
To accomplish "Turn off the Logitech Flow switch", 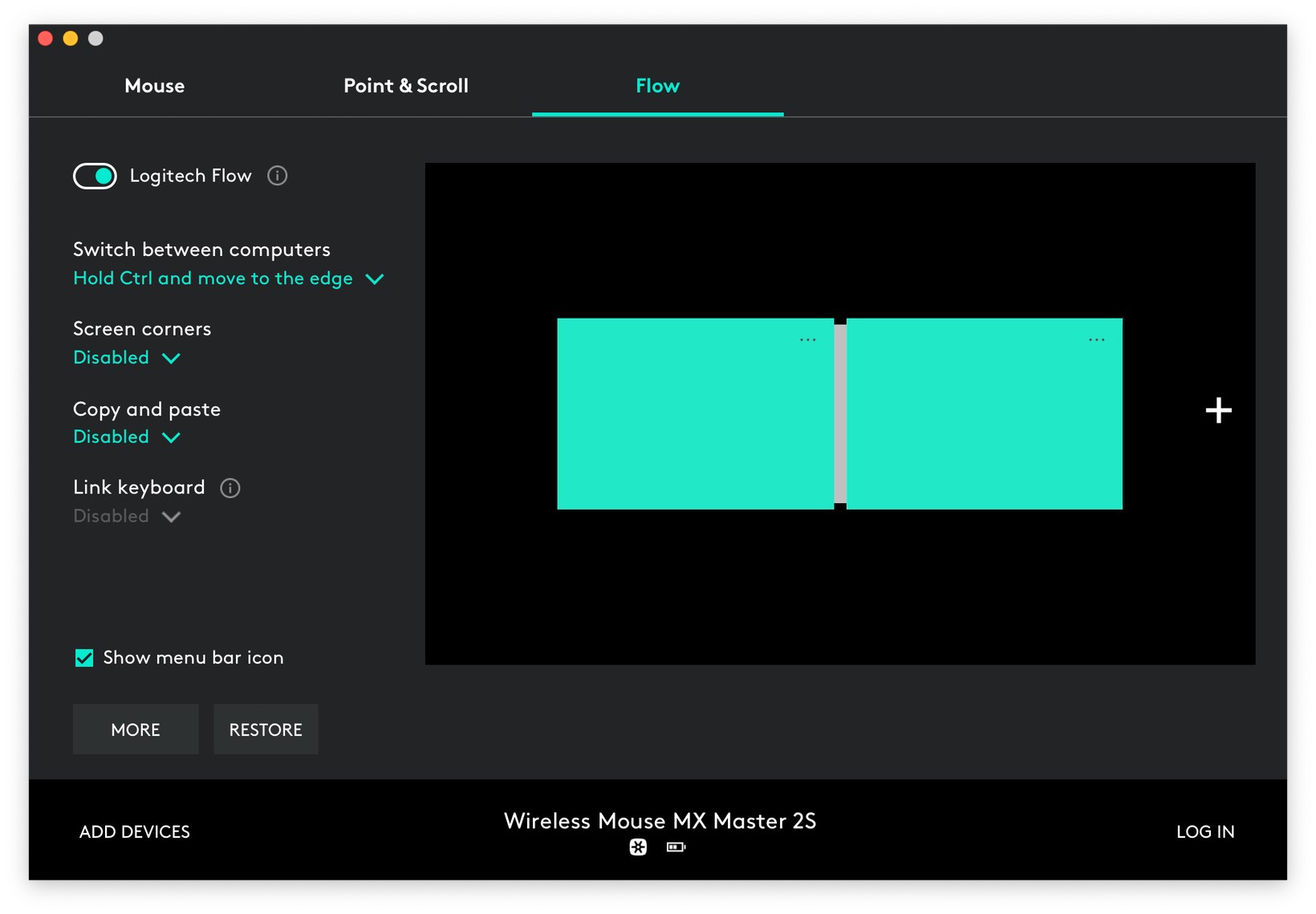I will (x=95, y=176).
